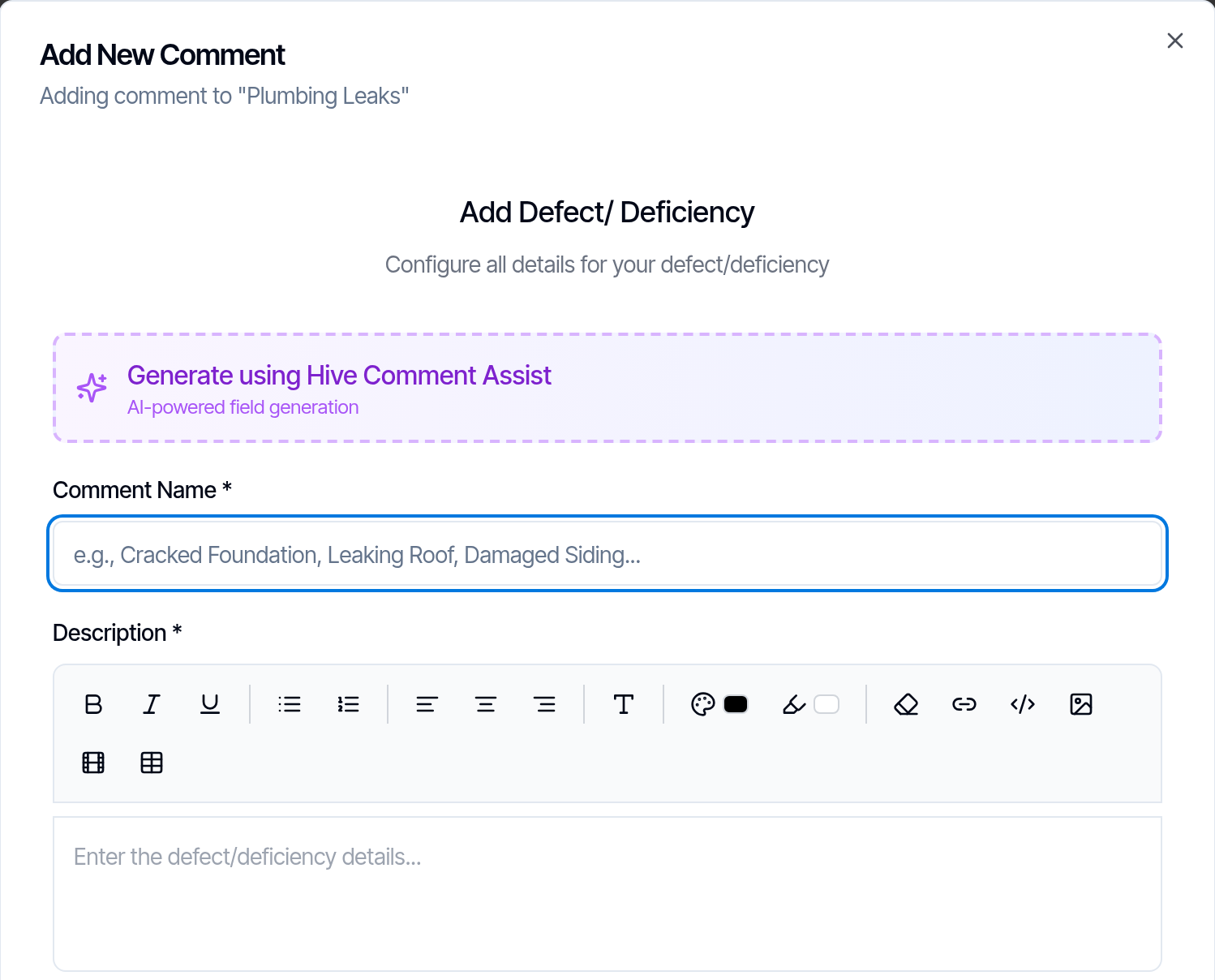
Task: Insert a link
Action: [x=964, y=704]
